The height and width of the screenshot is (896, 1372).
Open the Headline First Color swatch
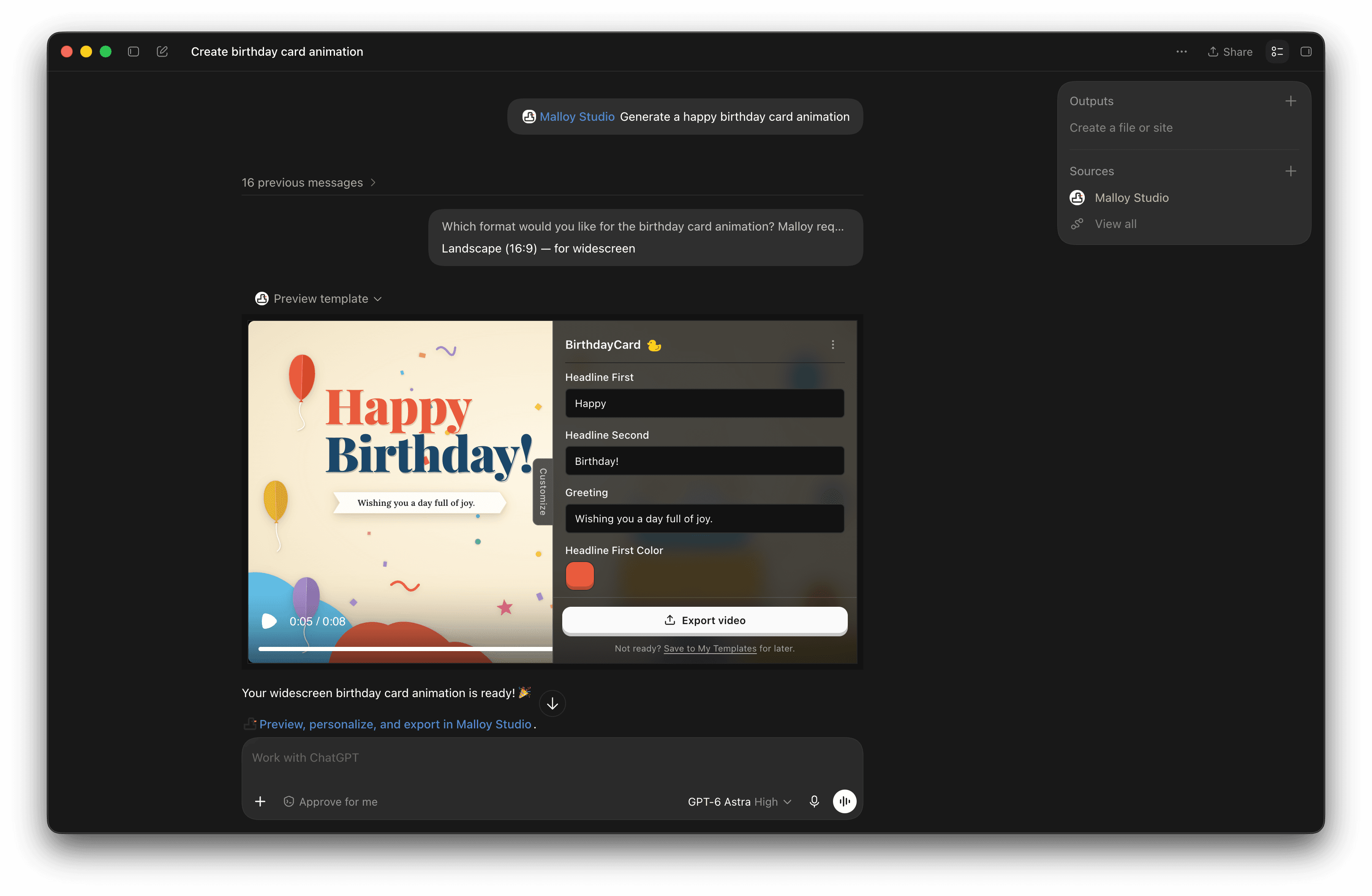(x=580, y=575)
